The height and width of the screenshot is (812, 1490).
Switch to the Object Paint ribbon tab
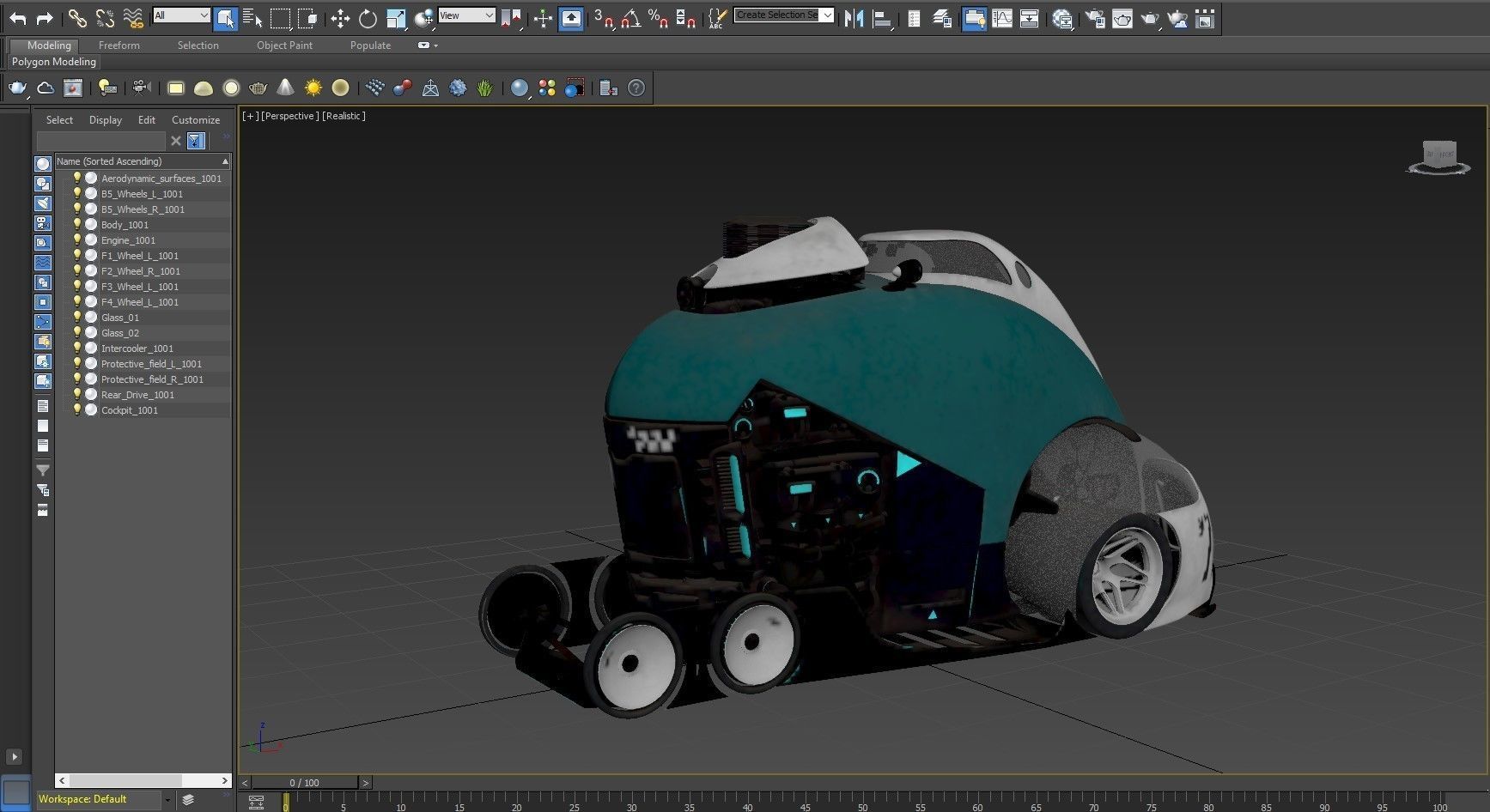click(x=284, y=45)
